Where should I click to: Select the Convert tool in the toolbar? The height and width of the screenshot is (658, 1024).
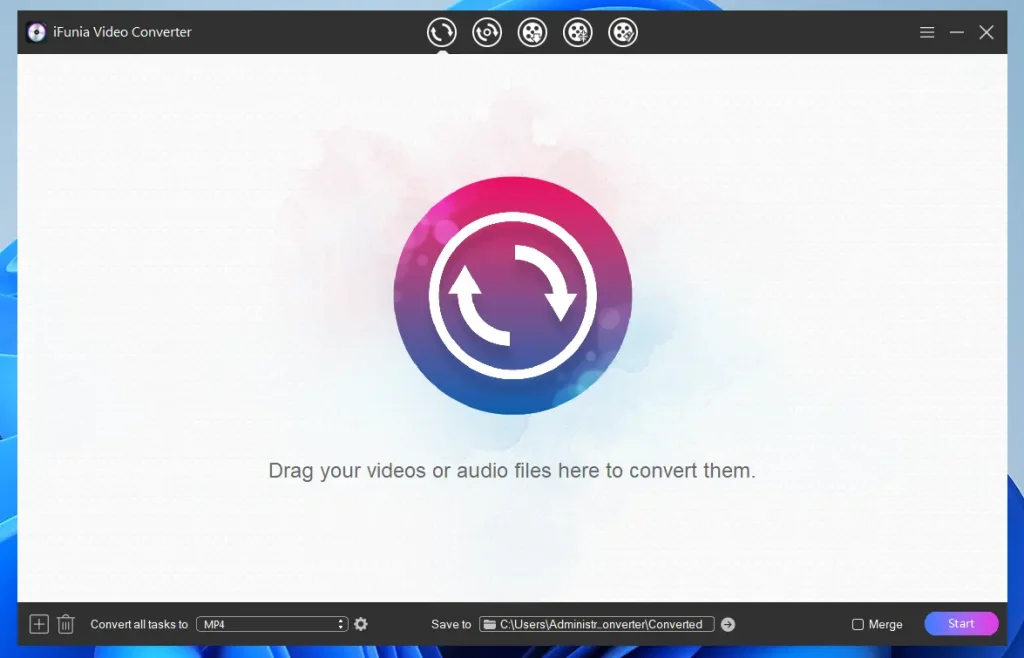tap(441, 32)
